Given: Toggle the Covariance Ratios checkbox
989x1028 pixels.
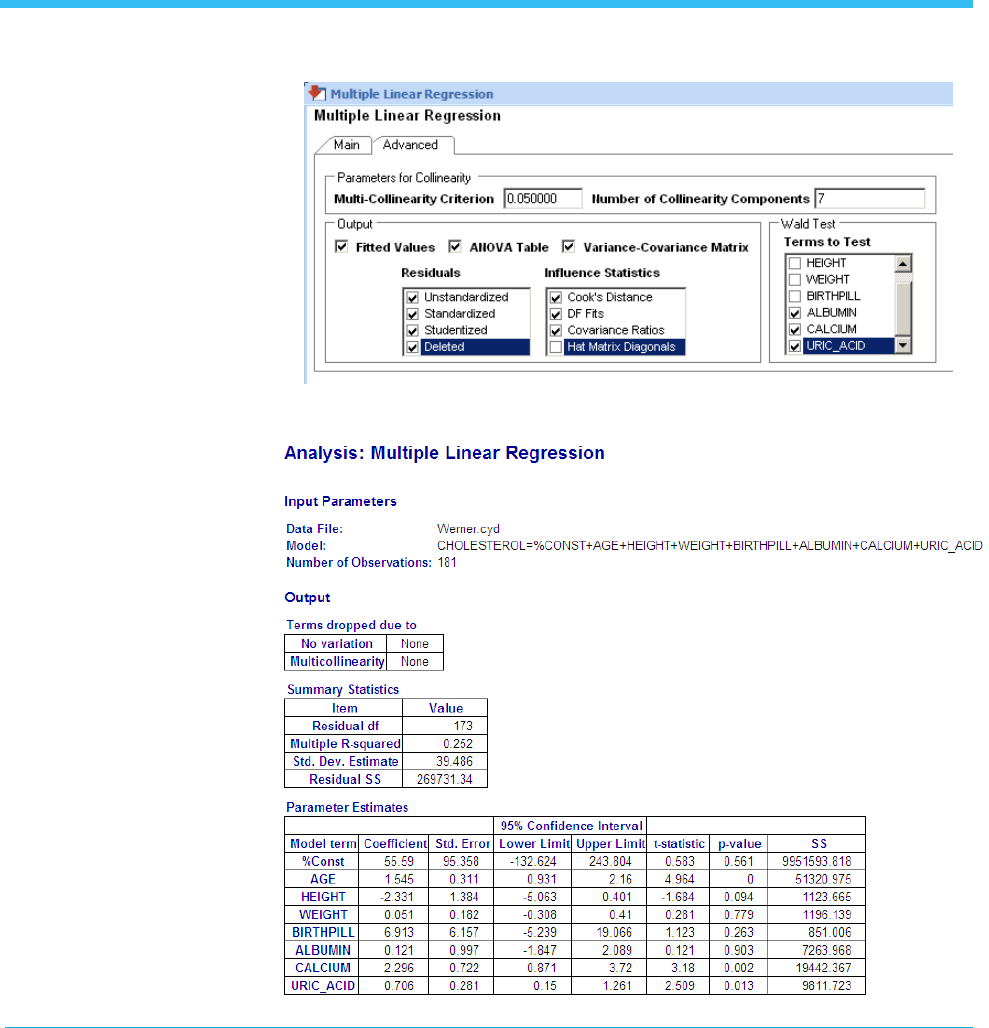Looking at the screenshot, I should [556, 330].
